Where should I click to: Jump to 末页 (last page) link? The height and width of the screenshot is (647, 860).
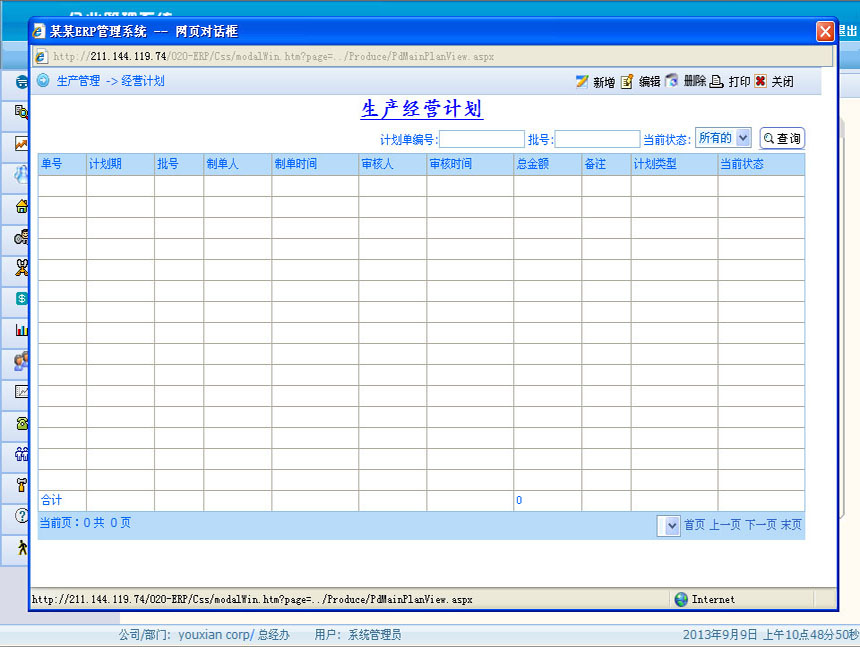coord(791,525)
